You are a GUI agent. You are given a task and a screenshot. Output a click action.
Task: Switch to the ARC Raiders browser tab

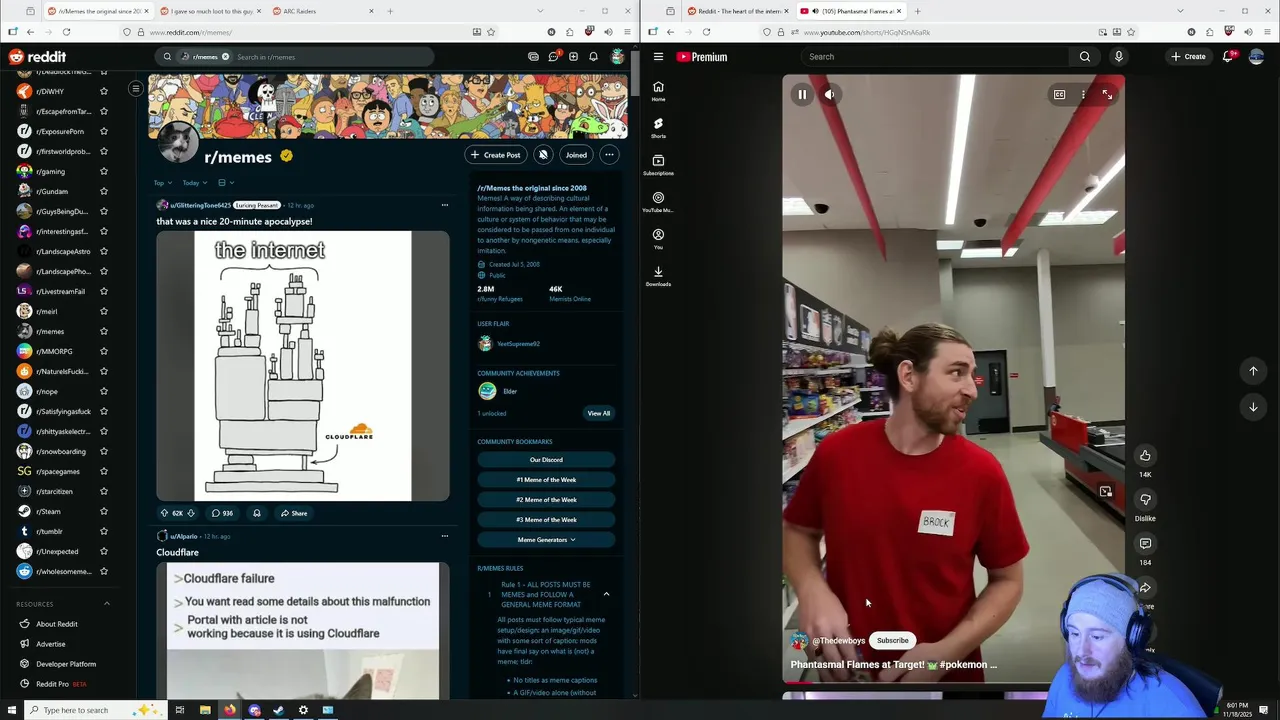(322, 11)
